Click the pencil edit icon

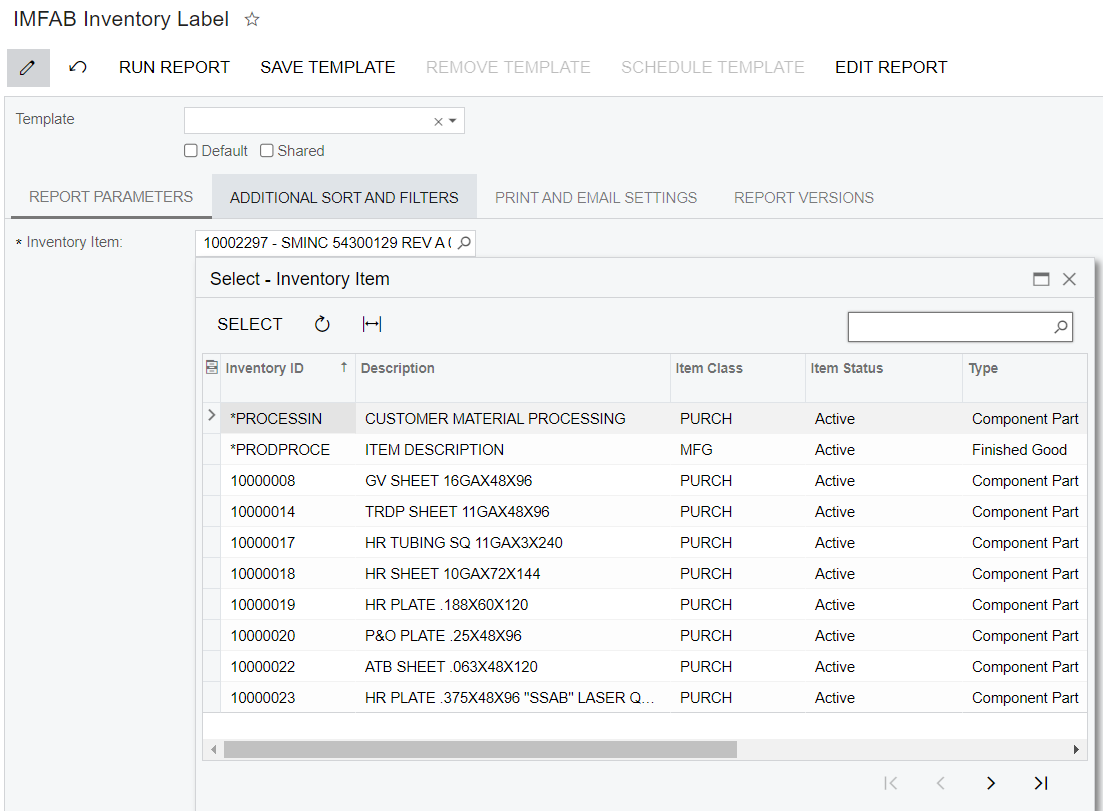pyautogui.click(x=28, y=68)
